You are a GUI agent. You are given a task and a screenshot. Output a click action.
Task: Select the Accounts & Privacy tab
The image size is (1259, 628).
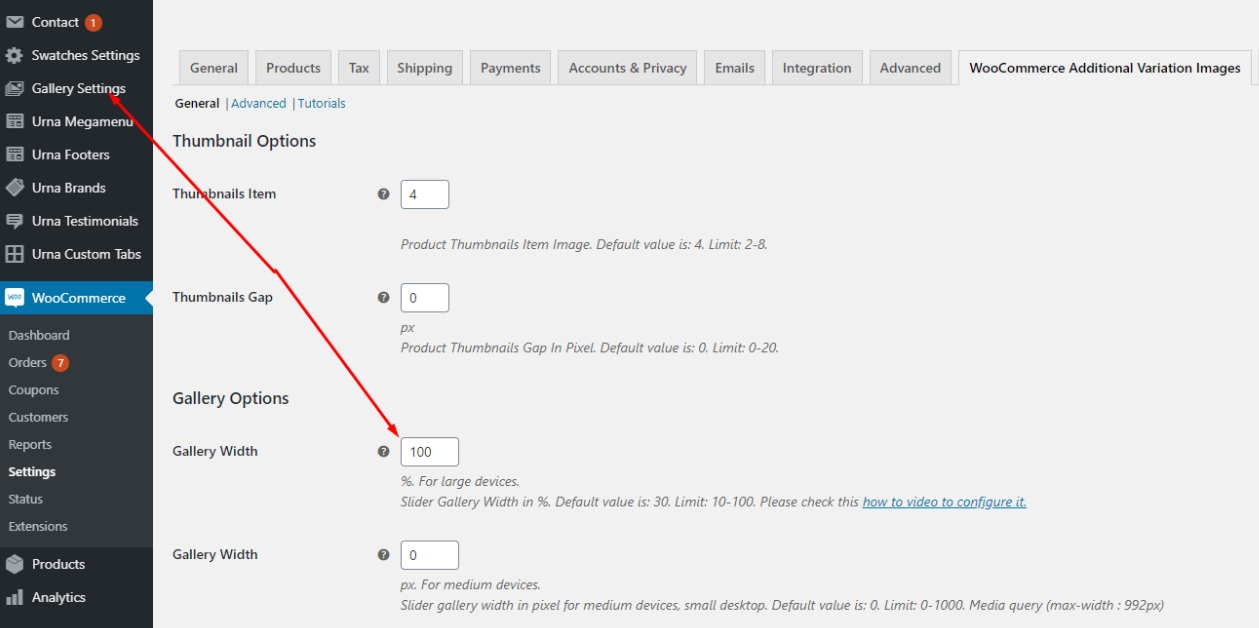(628, 68)
